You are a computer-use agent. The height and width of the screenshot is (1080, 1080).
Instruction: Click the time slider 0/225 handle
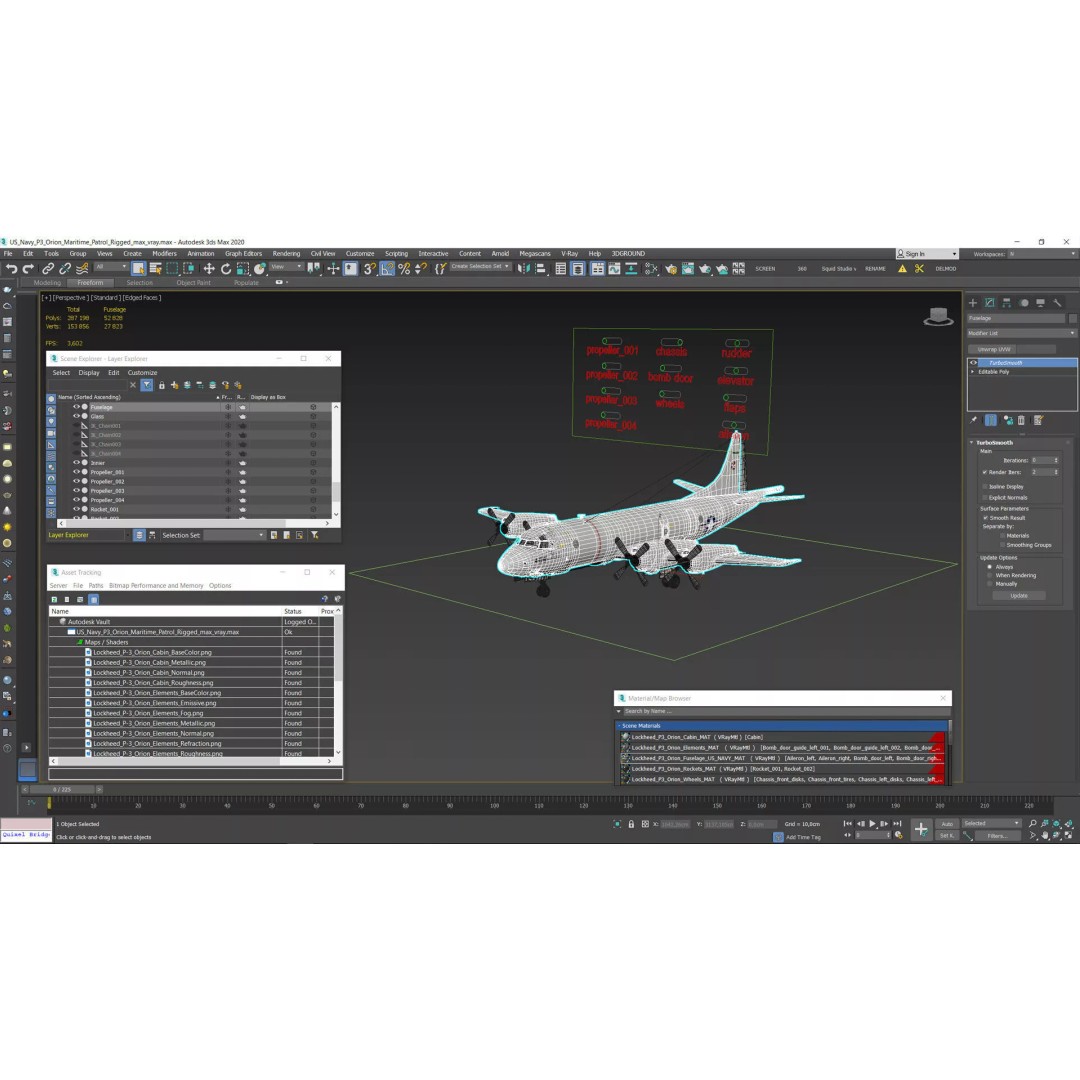tap(61, 789)
